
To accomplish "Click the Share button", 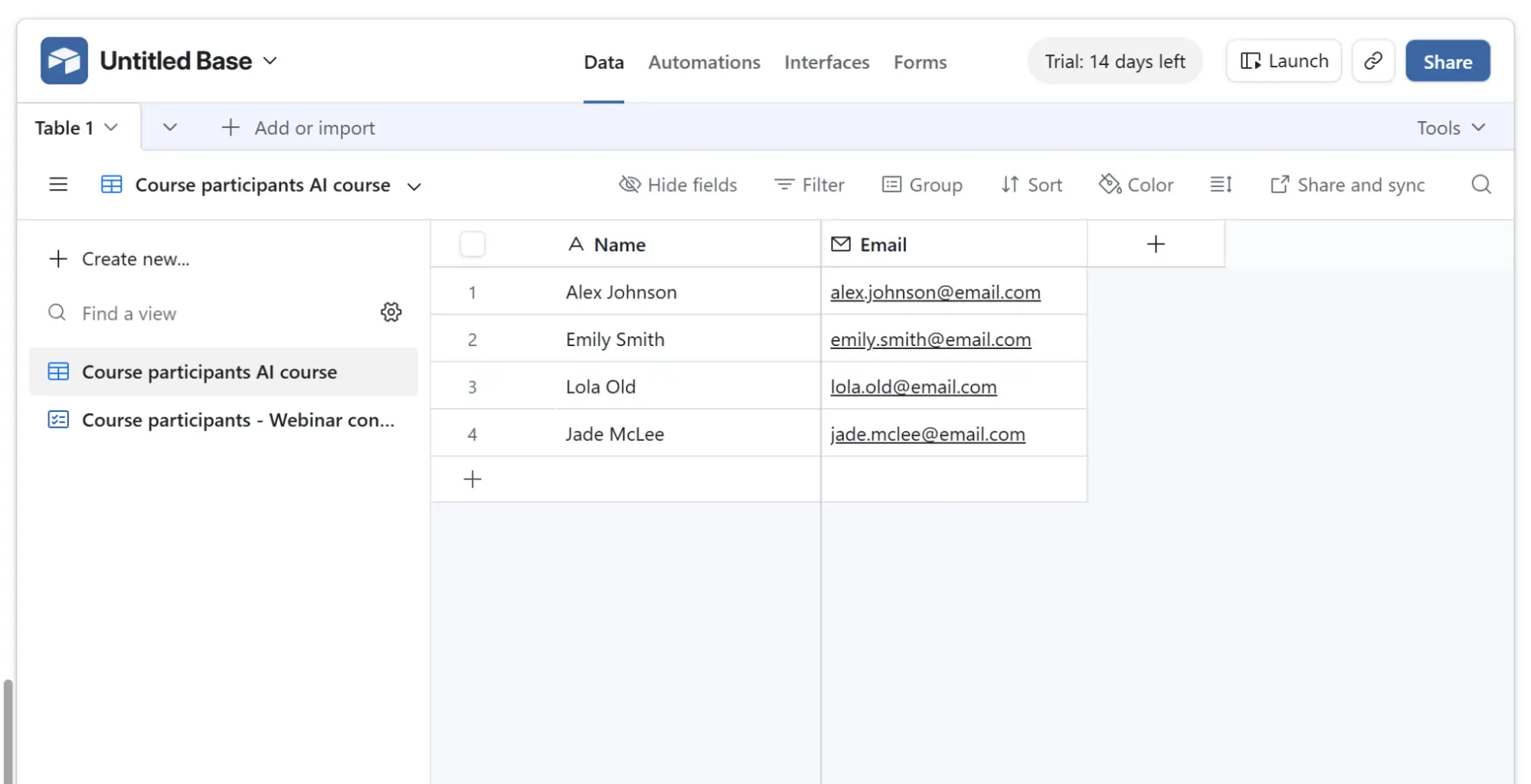I will pyautogui.click(x=1447, y=60).
